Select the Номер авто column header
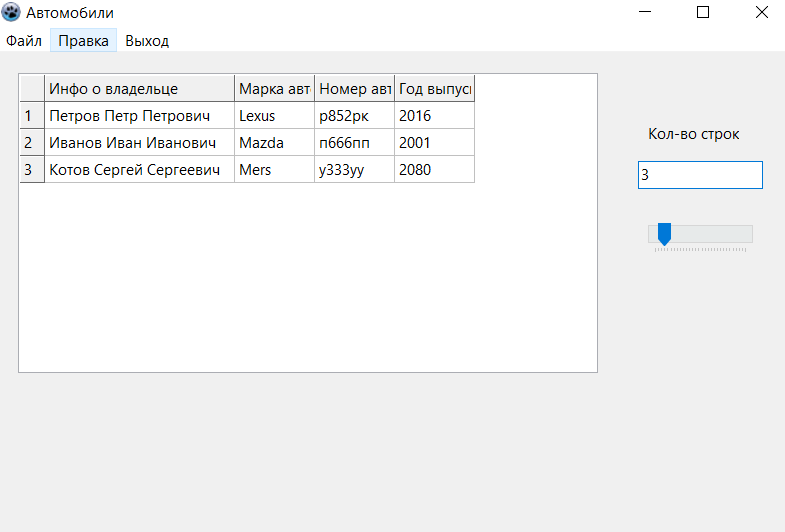The height and width of the screenshot is (532, 785). [x=355, y=89]
